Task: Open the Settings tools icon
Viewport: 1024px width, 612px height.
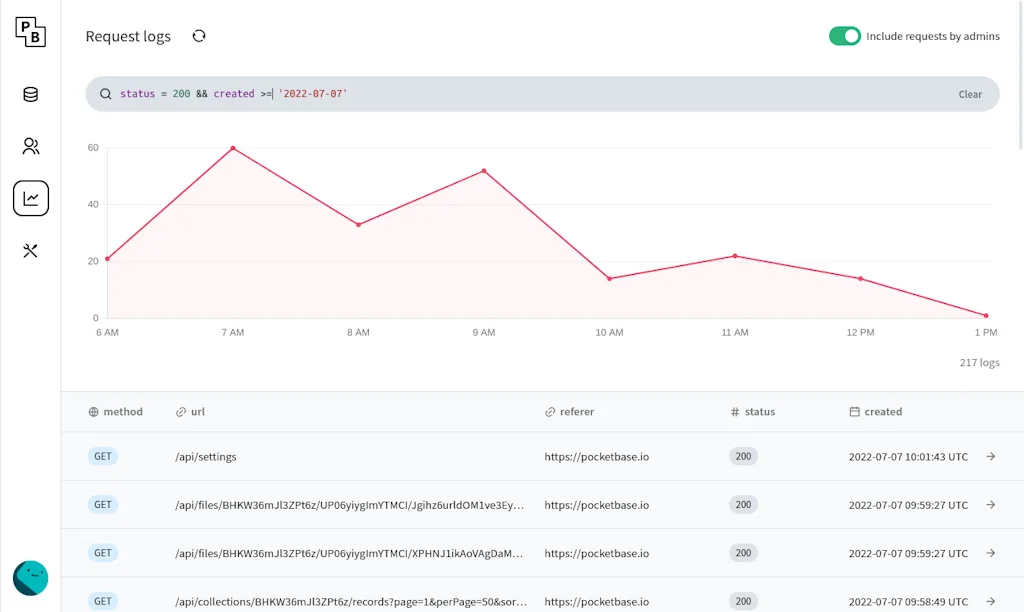Action: point(30,251)
